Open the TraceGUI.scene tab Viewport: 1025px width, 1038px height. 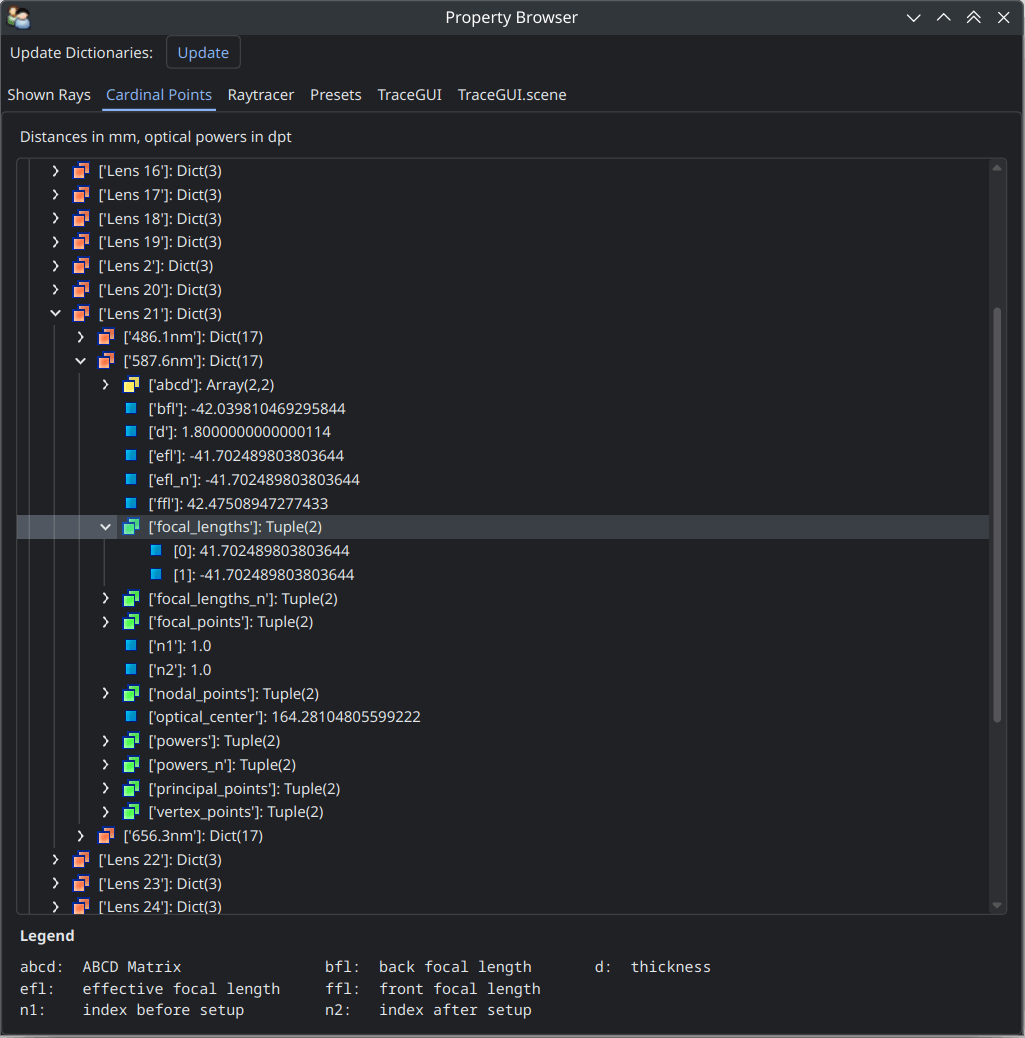[x=512, y=95]
